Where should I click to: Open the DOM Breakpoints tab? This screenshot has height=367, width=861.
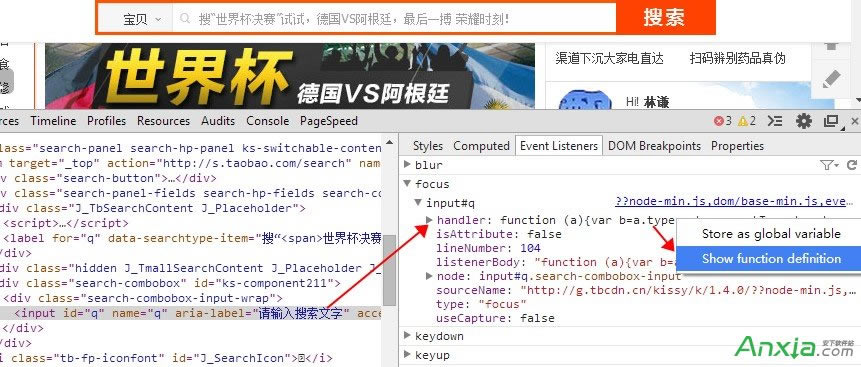point(654,146)
